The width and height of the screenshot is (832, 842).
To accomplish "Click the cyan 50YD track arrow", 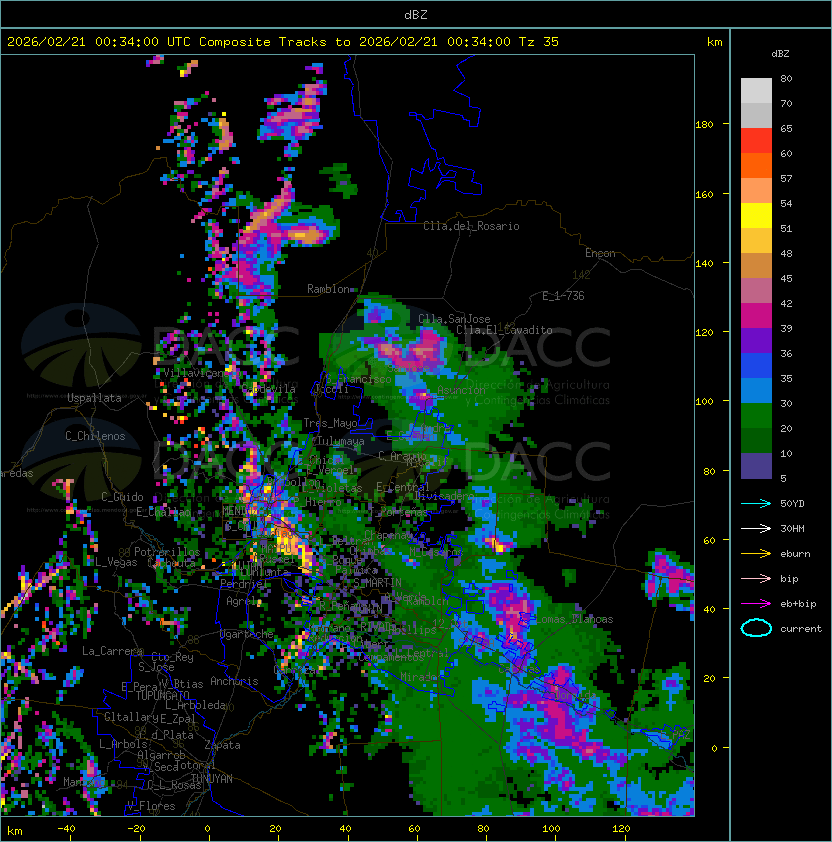I will click(x=756, y=503).
